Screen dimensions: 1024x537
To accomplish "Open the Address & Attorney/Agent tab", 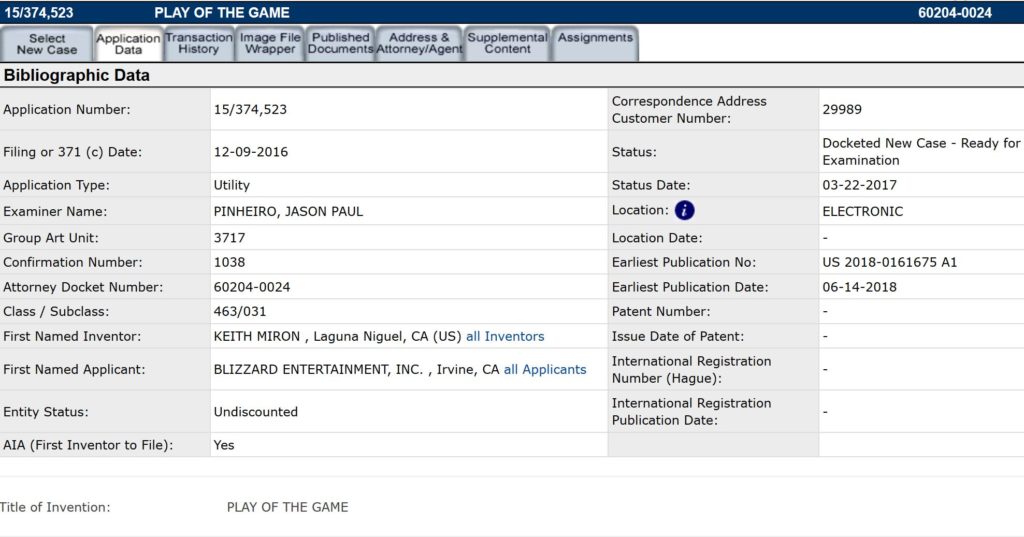I will [419, 44].
